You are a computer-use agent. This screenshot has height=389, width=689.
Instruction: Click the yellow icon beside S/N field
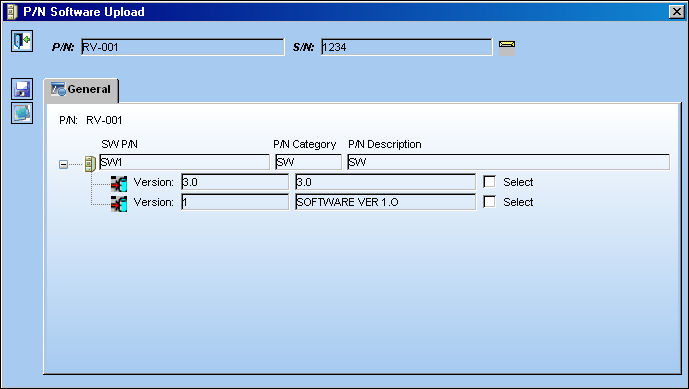(x=507, y=44)
